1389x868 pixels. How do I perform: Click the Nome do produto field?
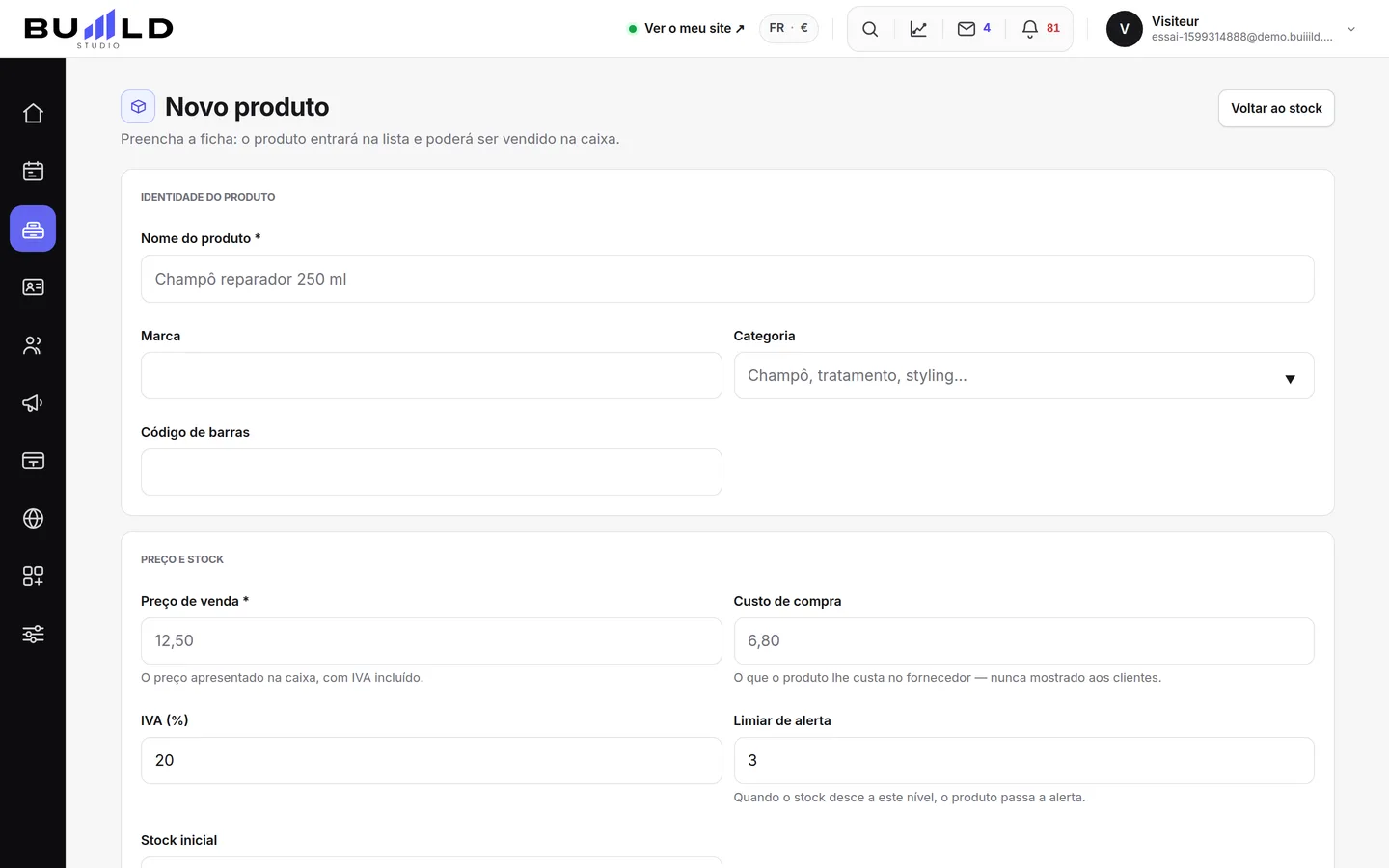727,279
